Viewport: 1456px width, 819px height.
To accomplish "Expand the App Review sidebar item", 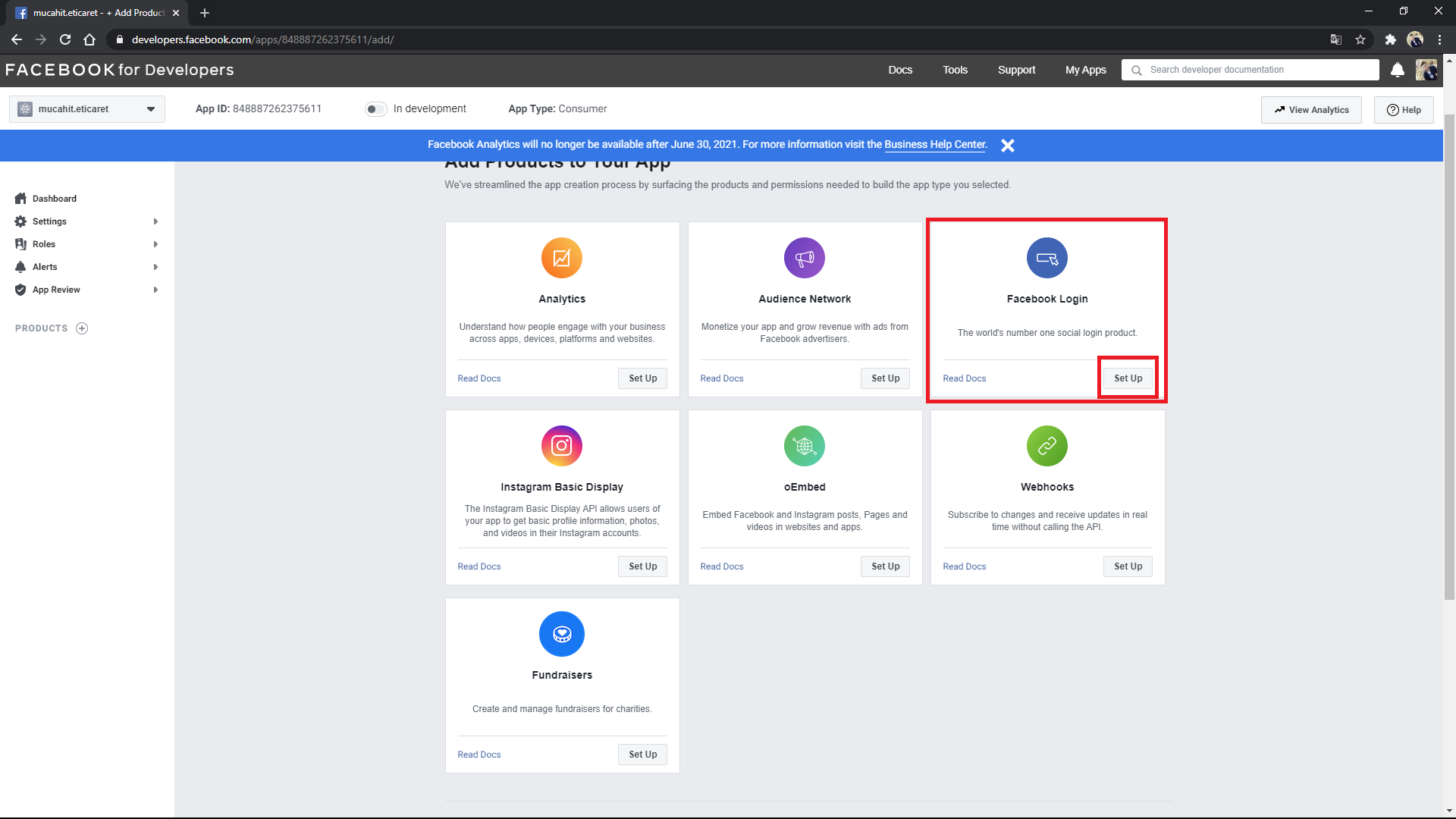I will (87, 290).
